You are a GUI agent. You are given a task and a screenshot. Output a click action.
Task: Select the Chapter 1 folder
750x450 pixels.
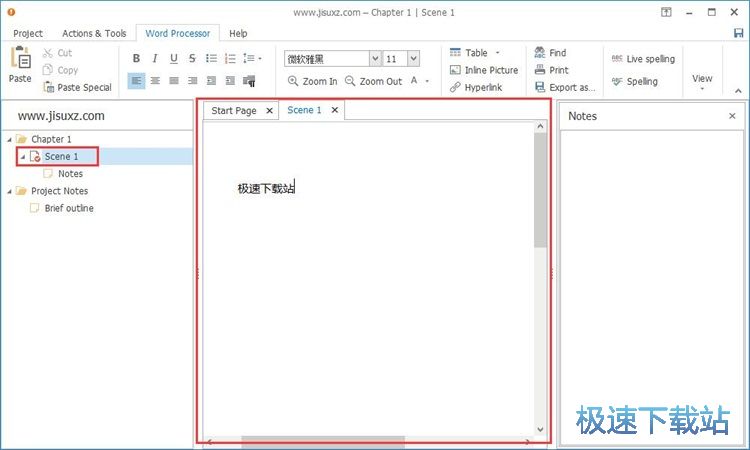(x=51, y=139)
